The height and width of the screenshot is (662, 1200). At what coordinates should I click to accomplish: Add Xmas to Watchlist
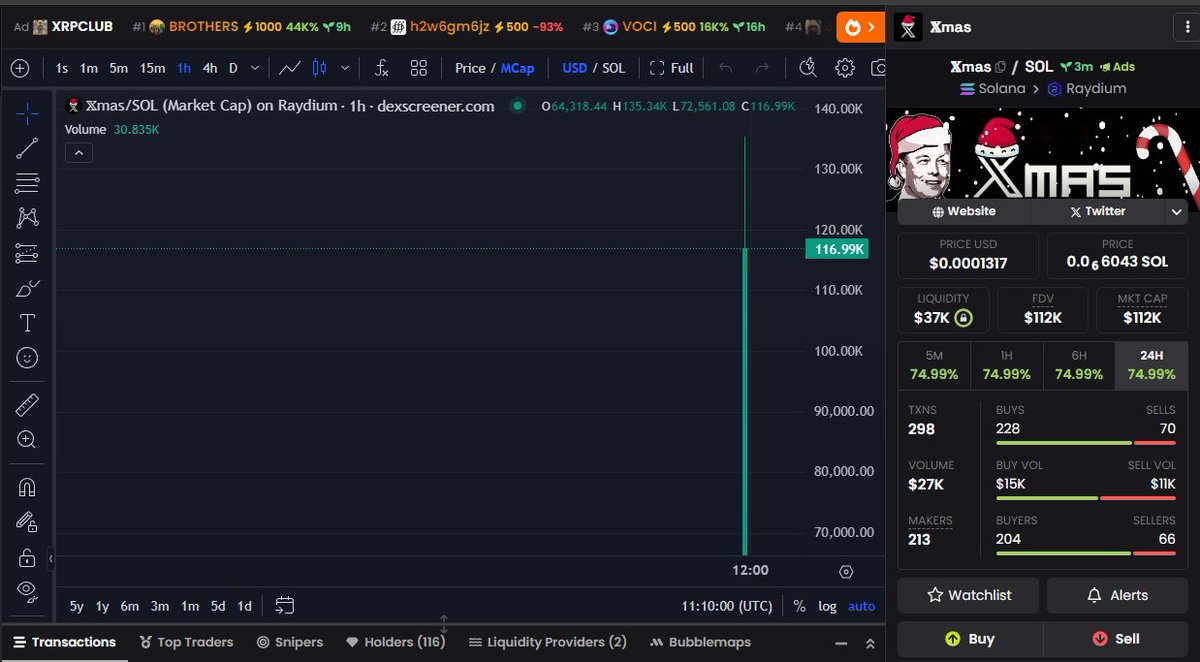coord(968,595)
